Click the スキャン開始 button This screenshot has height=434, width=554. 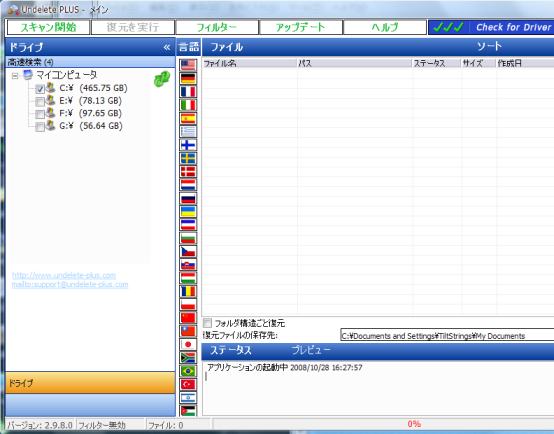(x=48, y=27)
